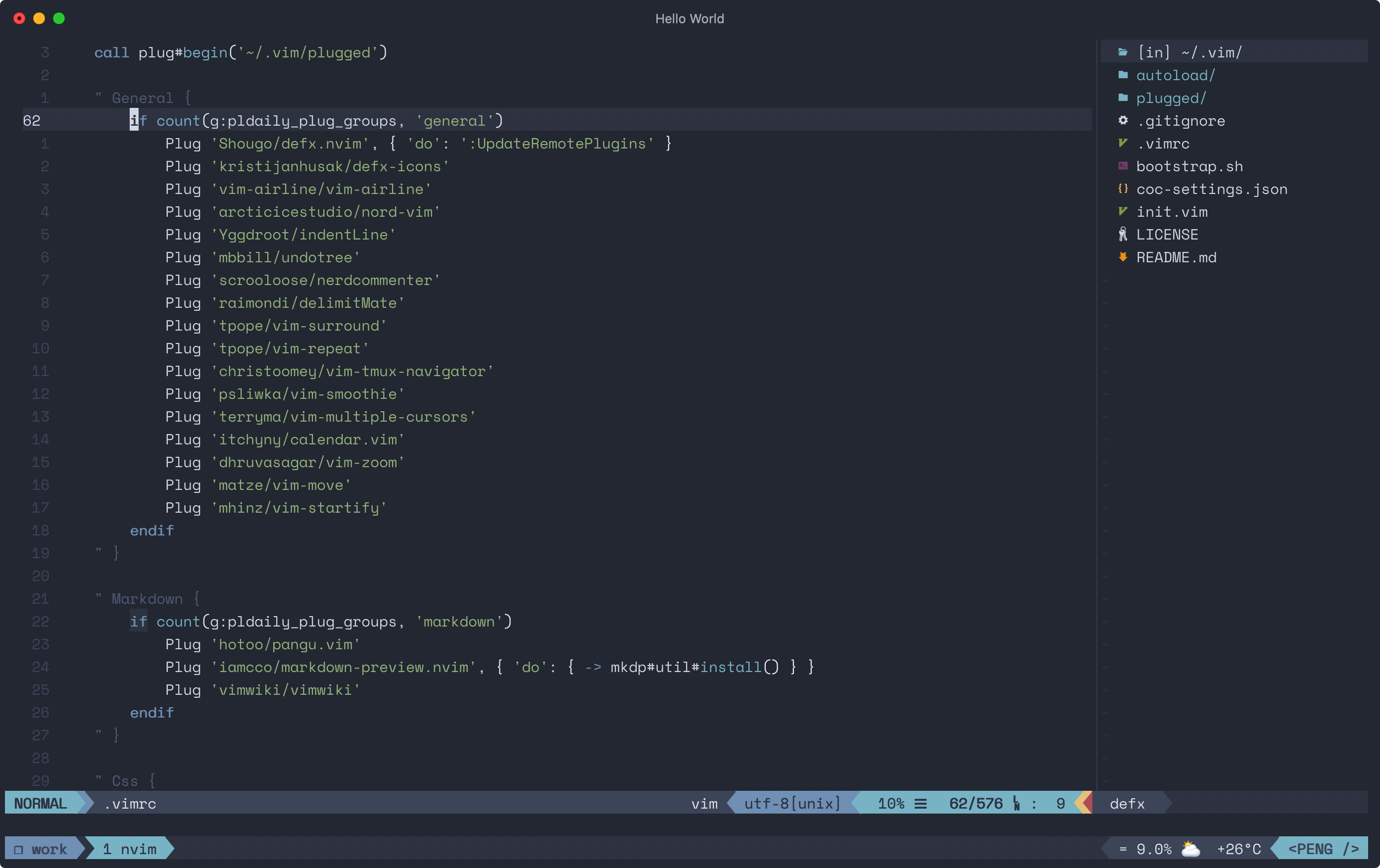Click the 'raimondi/delimitMate' plugin line
Image resolution: width=1380 pixels, height=868 pixels.
click(286, 303)
